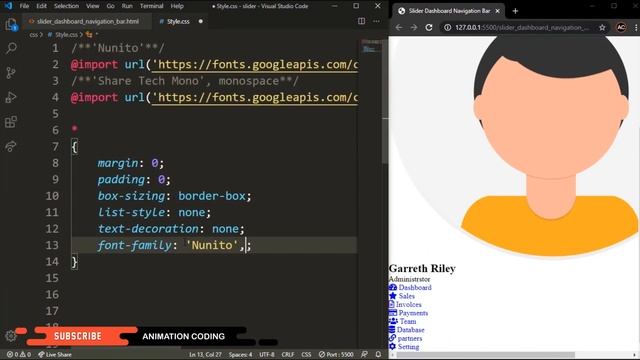Open the Terminal menu

pyautogui.click(x=151, y=6)
